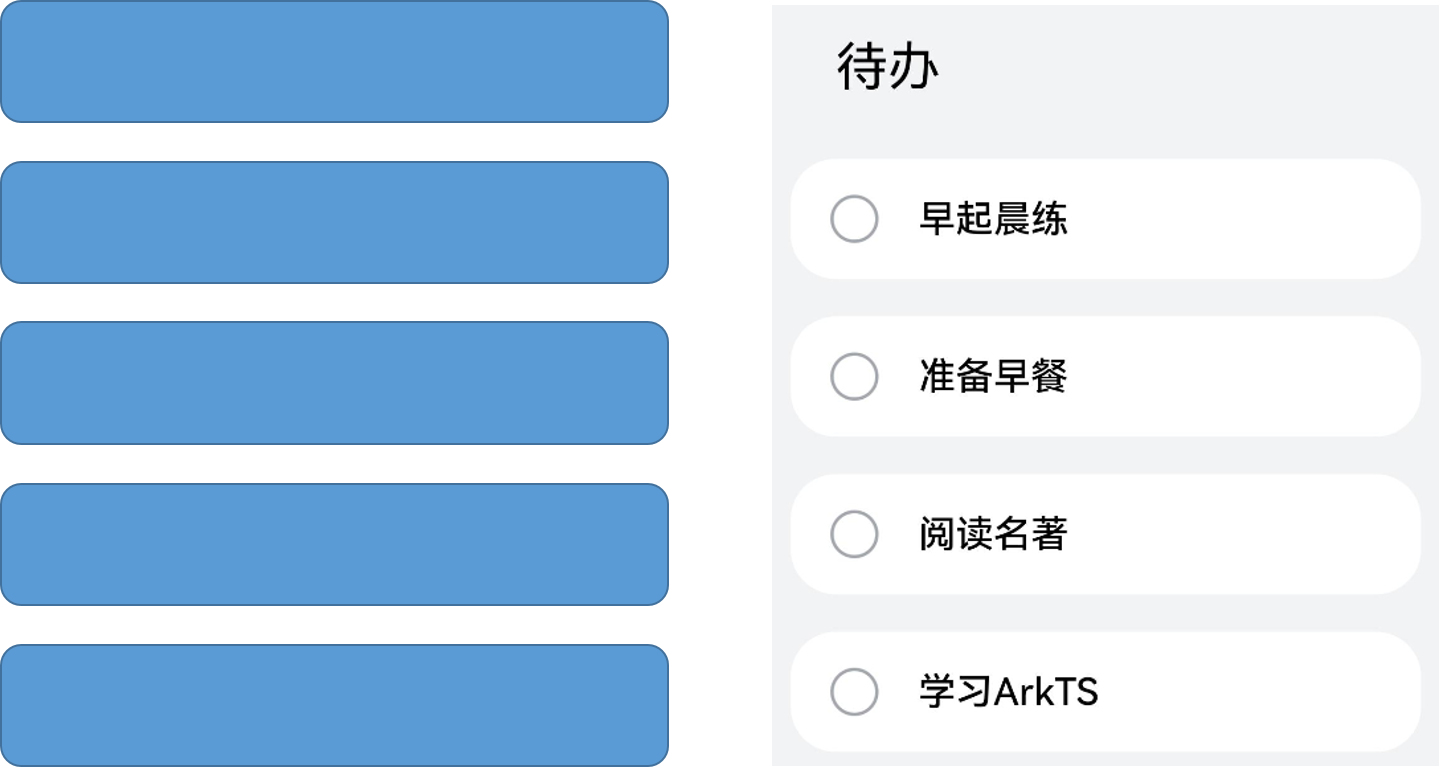Click the bottommost blue button
The height and width of the screenshot is (767, 1439).
[x=334, y=704]
